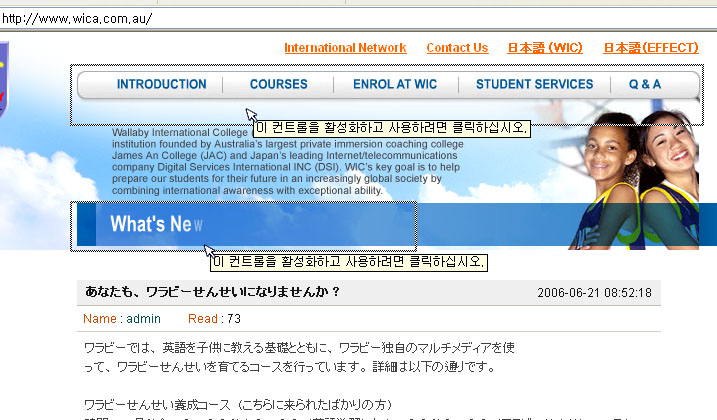Click the Contact Us link
Image resolution: width=717 pixels, height=420 pixels.
click(x=457, y=48)
